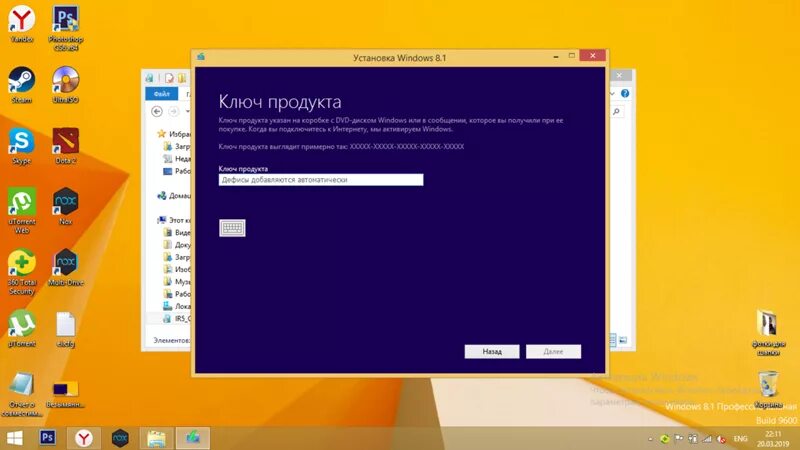Open Steam desktop shortcut

(x=21, y=85)
